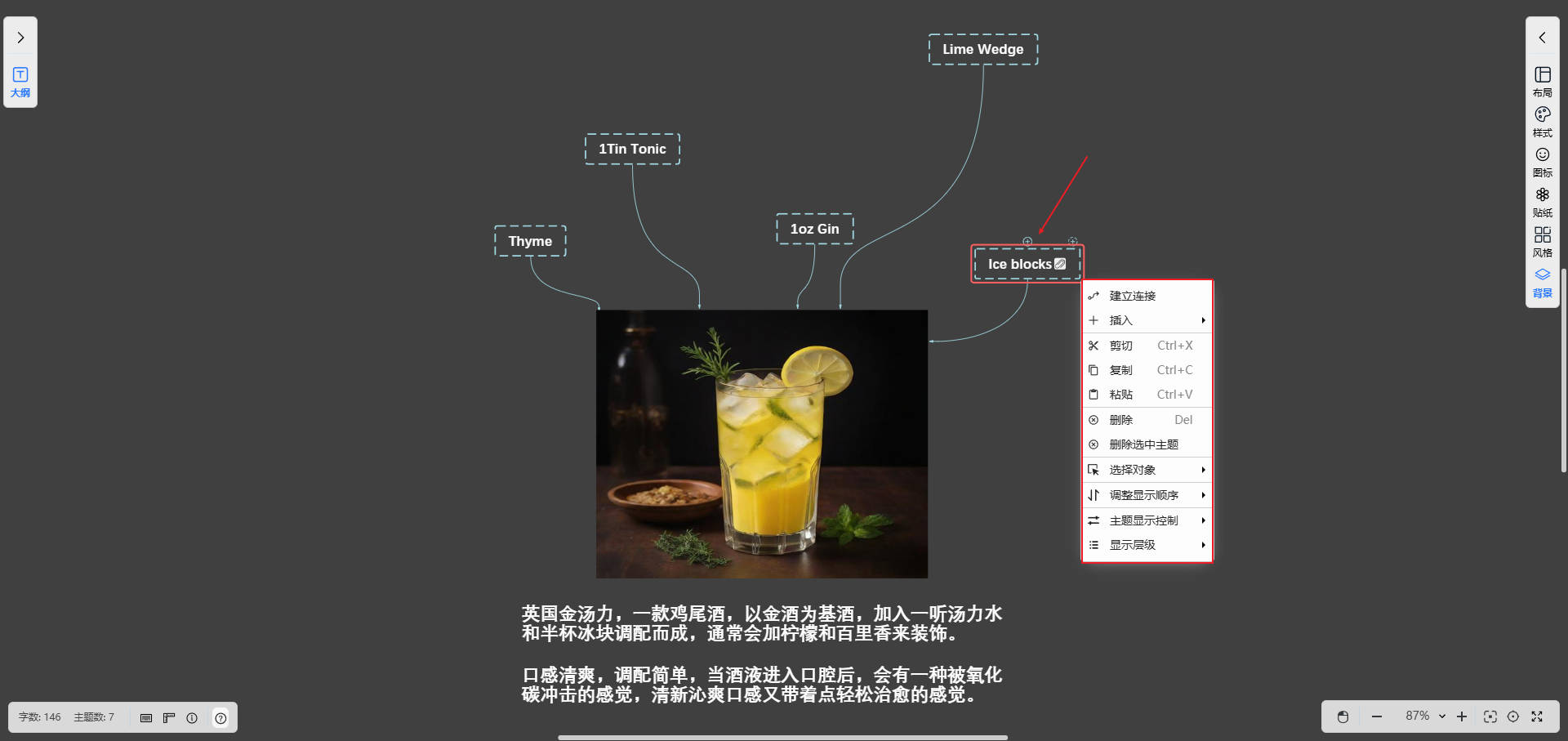Image resolution: width=1568 pixels, height=741 pixels.
Task: Open the 图标 smiley icon panel
Action: click(1542, 162)
